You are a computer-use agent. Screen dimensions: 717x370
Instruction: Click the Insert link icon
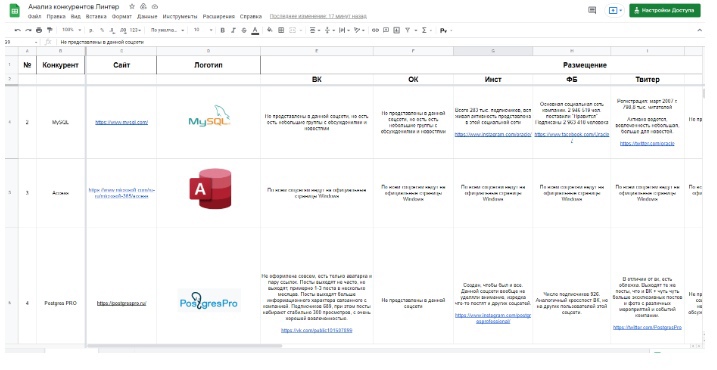(375, 30)
